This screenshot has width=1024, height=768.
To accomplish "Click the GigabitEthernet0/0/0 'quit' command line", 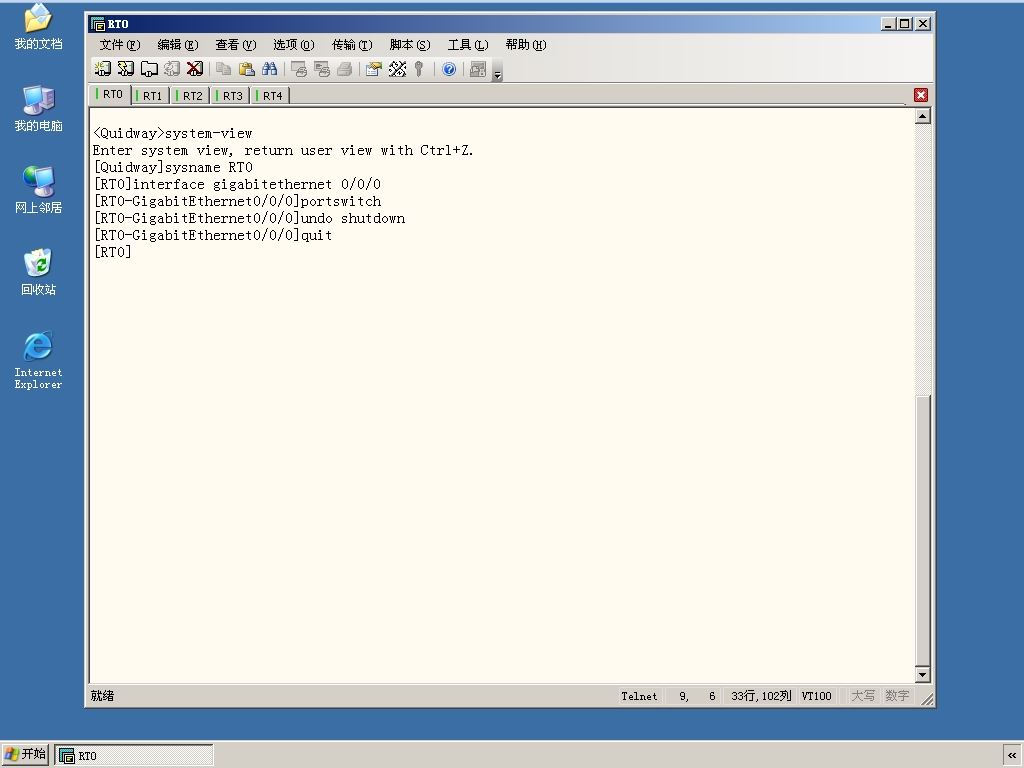I will 212,235.
